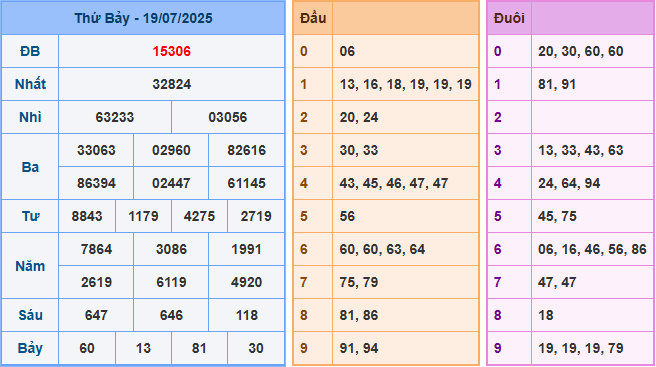This screenshot has width=656, height=367.
Task: Select Đầu row 0 value 06
Action: pos(347,51)
